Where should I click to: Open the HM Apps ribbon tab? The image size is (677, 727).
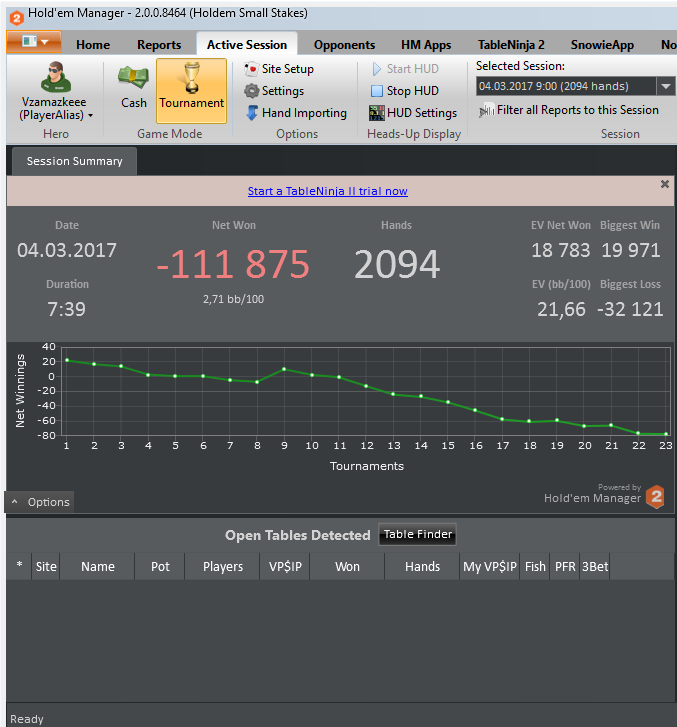coord(426,45)
